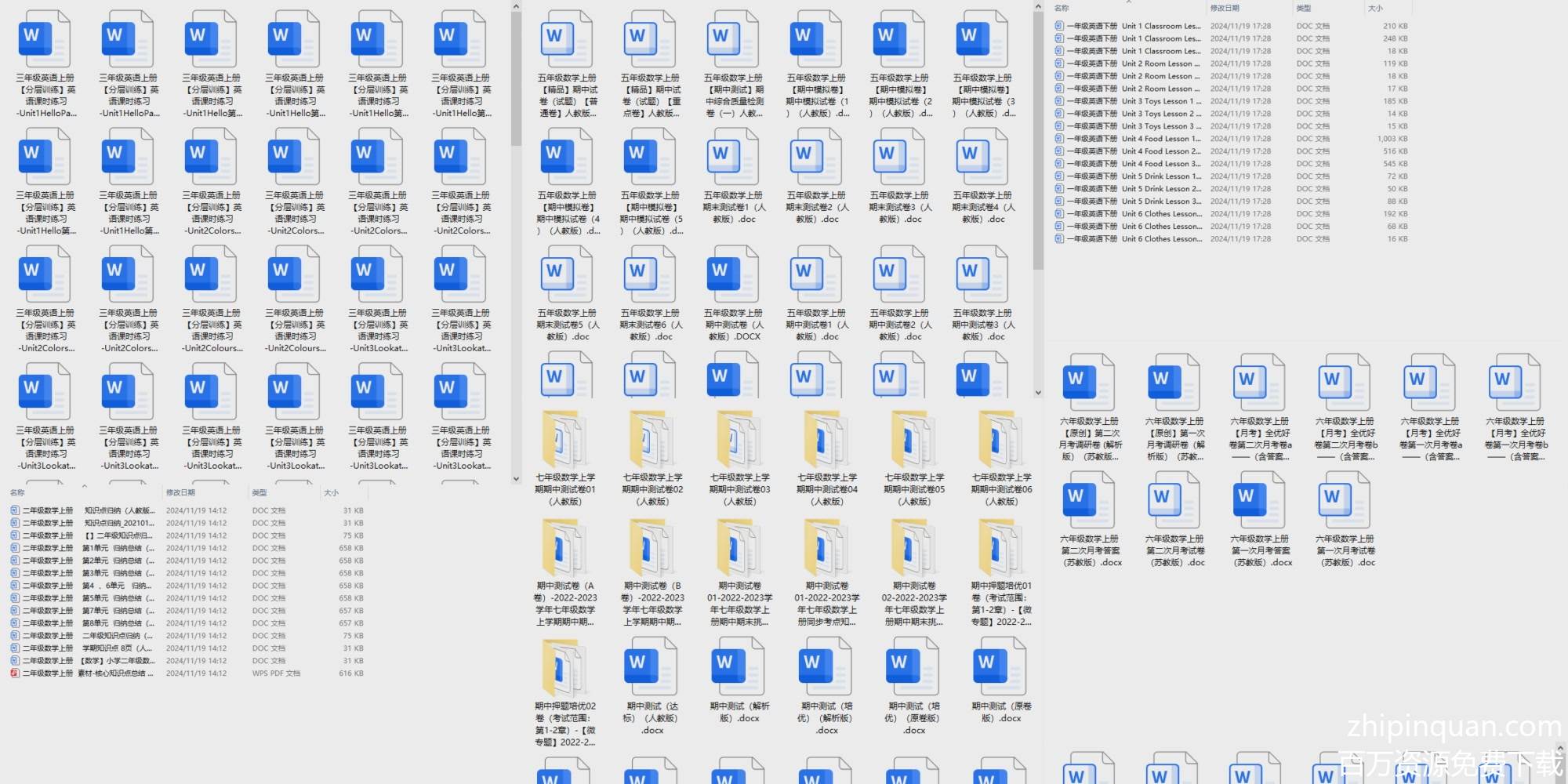The image size is (1568, 784).
Task: Click scrollbar down arrow in 三年级英语 pane
Action: 516,478
